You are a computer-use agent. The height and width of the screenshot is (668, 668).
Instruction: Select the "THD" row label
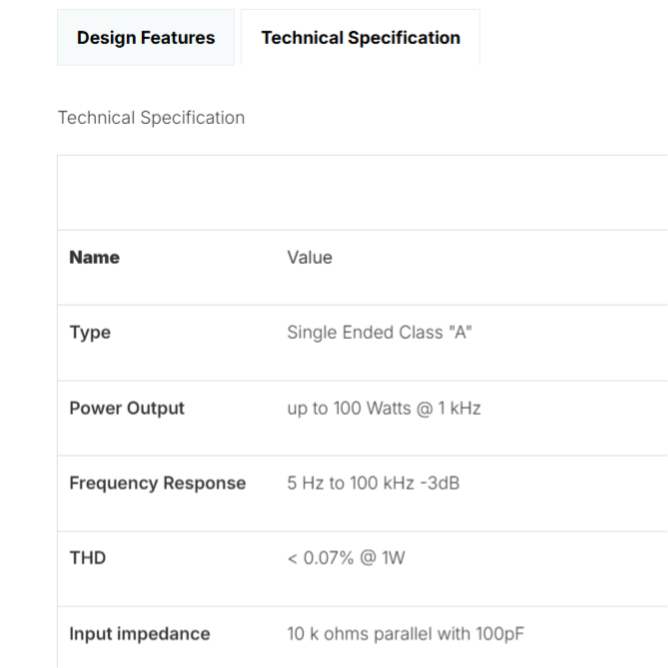pyautogui.click(x=87, y=558)
